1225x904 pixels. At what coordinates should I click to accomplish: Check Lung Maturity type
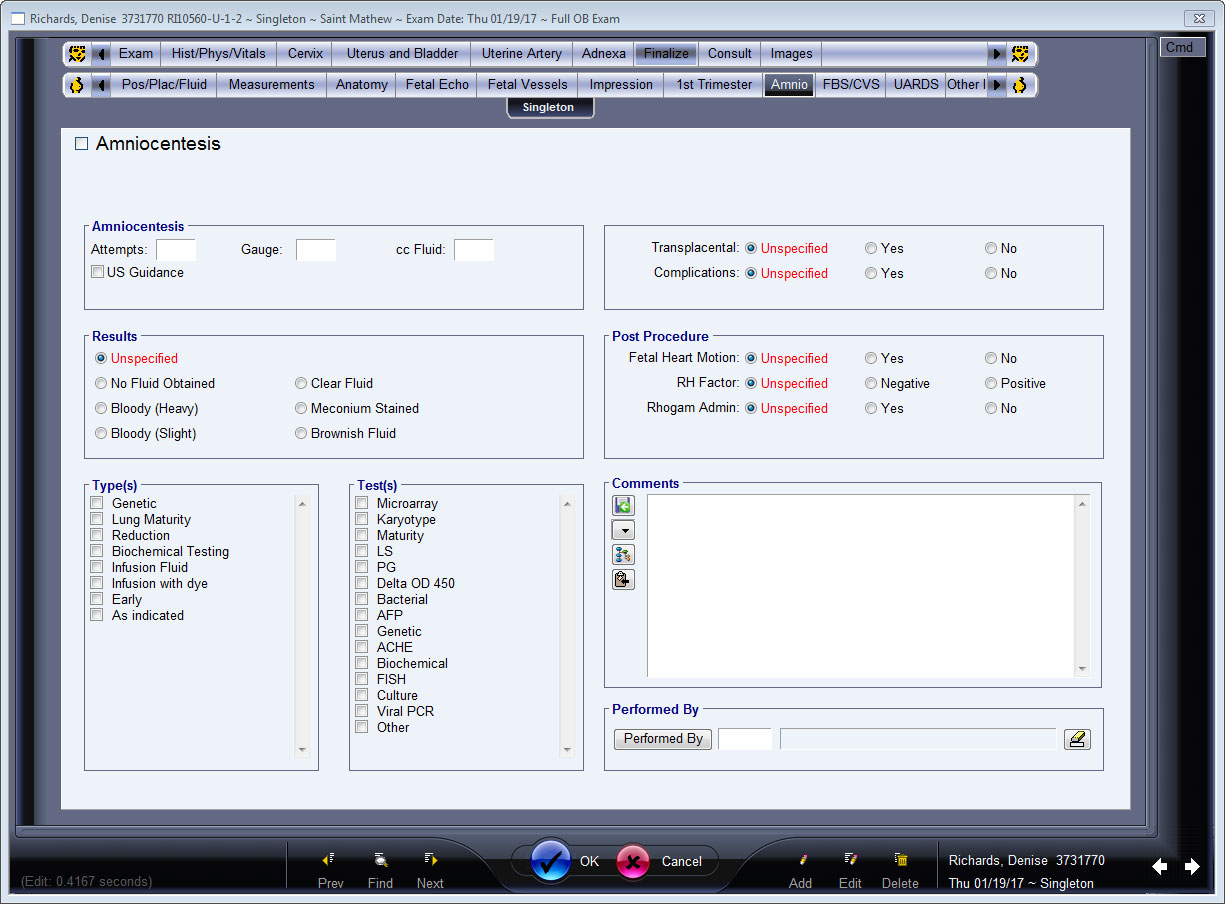97,519
